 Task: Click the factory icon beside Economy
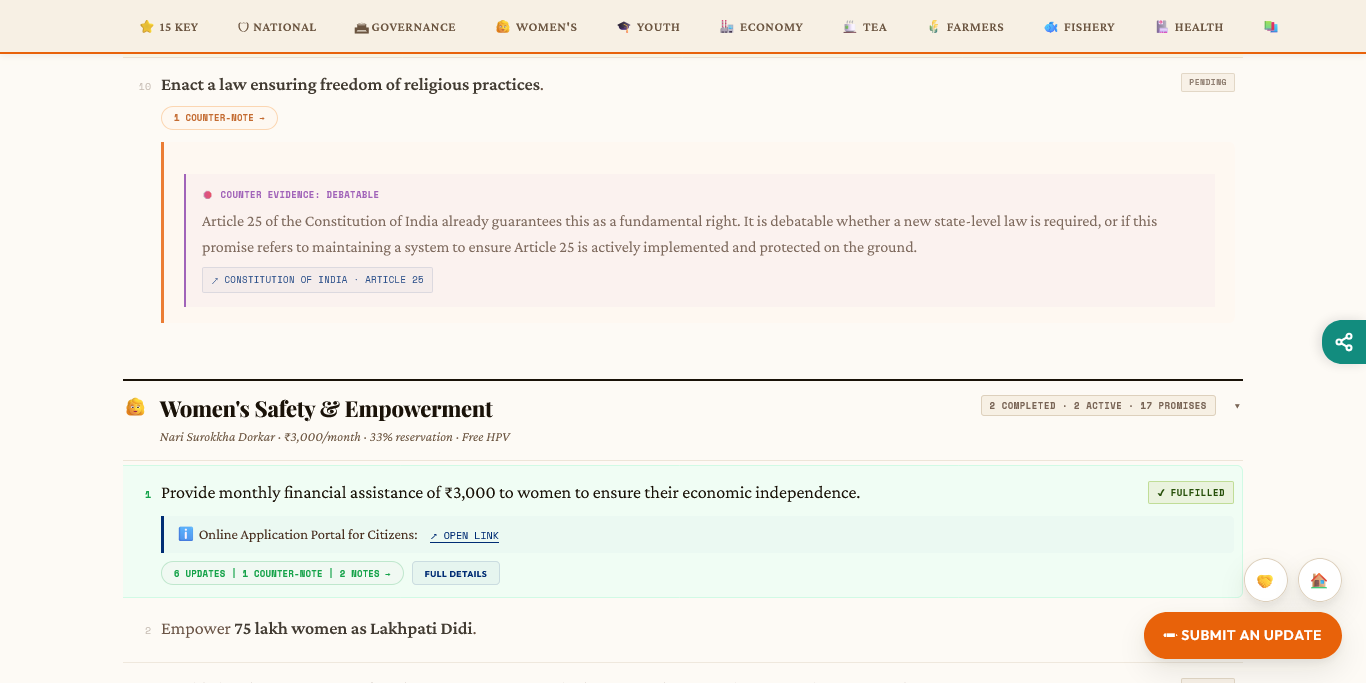coord(727,27)
